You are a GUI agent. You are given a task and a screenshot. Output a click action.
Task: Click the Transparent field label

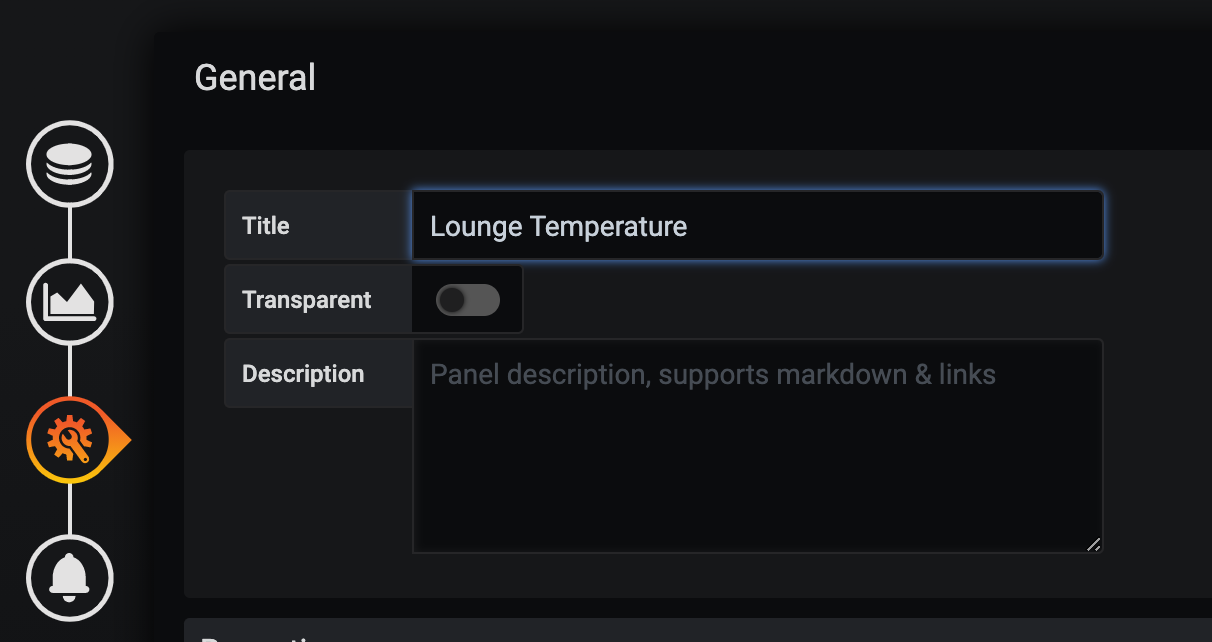click(x=306, y=300)
